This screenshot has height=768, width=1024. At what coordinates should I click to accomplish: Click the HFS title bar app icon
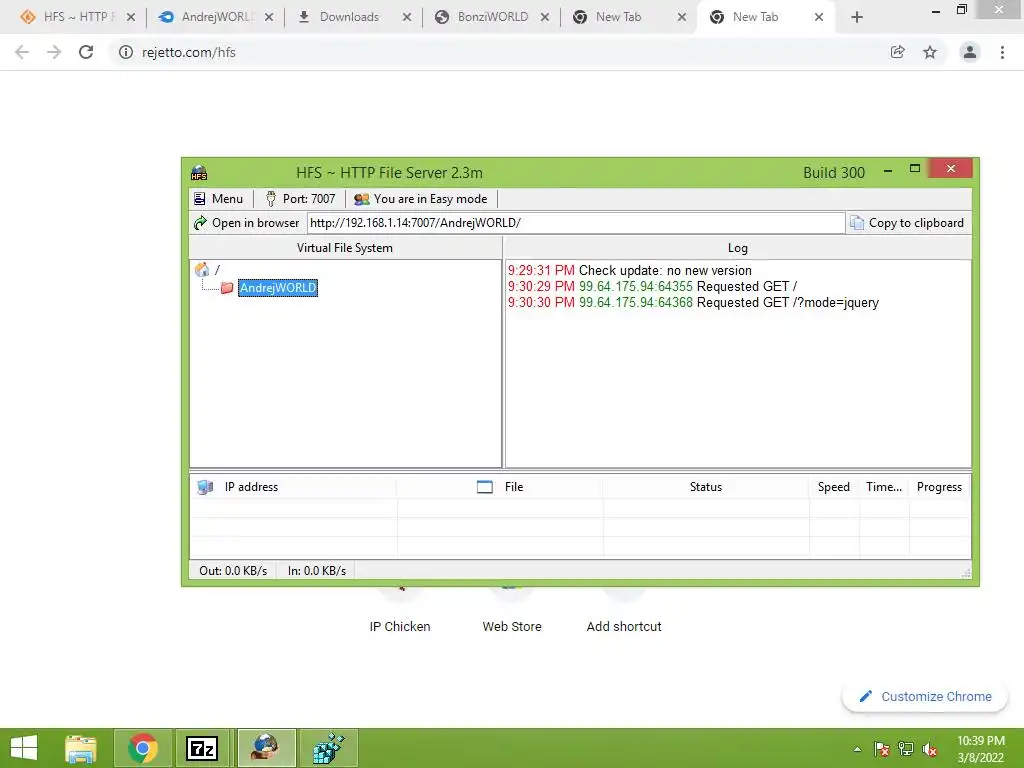click(199, 172)
